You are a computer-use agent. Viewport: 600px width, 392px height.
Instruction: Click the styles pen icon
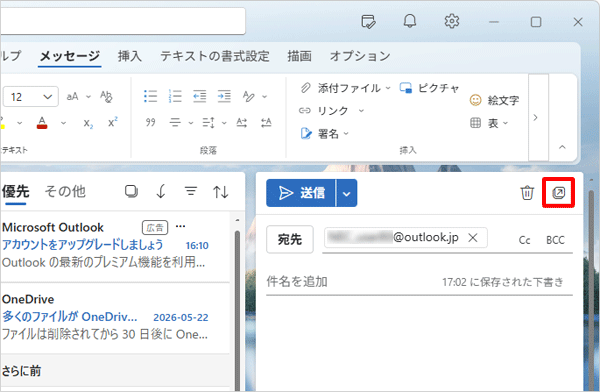point(249,96)
